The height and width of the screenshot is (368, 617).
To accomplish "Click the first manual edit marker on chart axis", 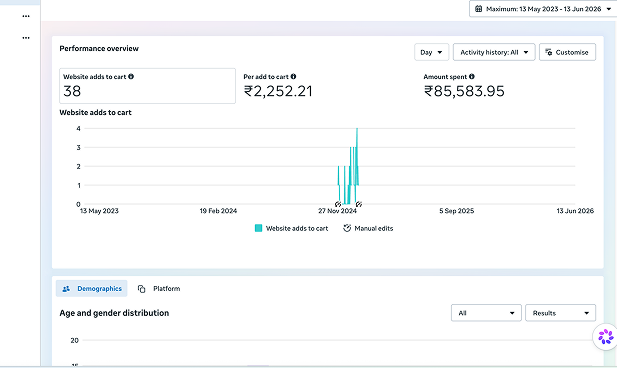I will tap(338, 204).
